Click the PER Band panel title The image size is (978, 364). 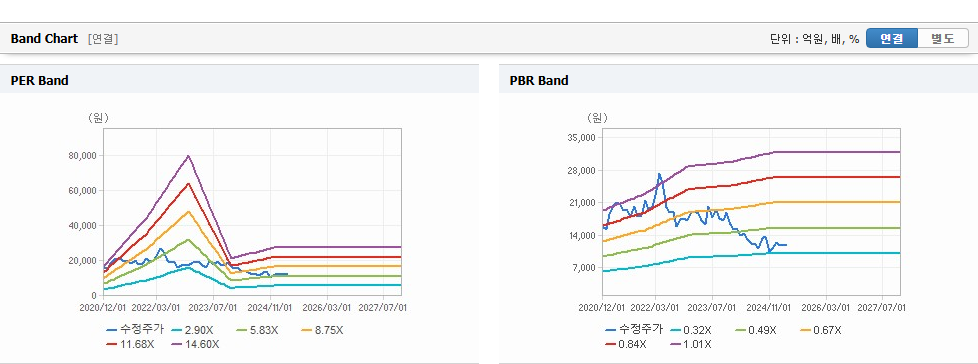tap(39, 80)
